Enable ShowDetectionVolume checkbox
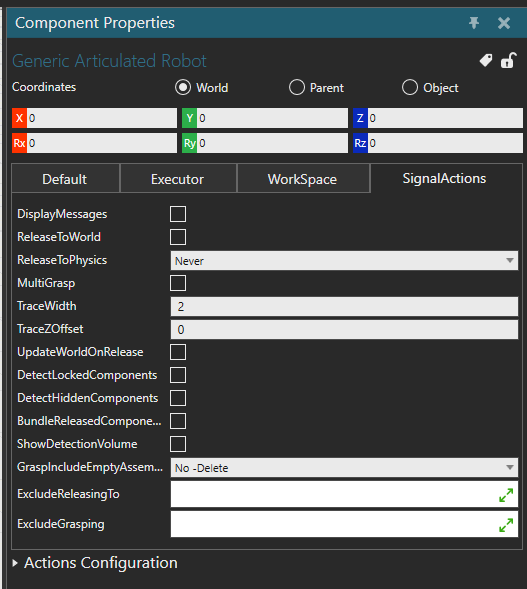The image size is (527, 589). coord(178,444)
